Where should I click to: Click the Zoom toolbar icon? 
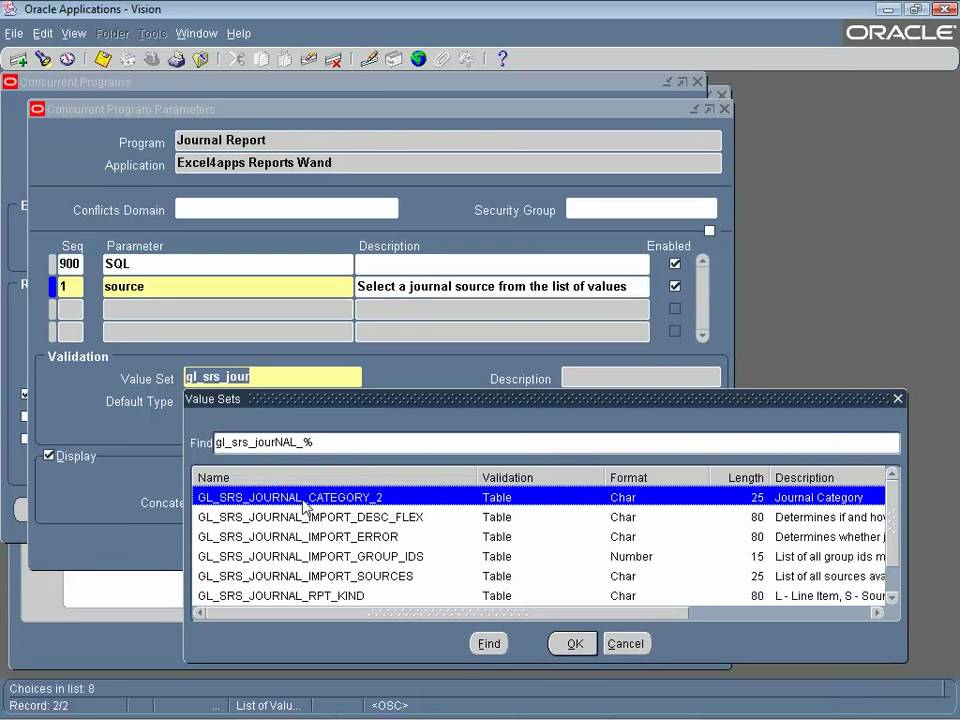pos(394,59)
